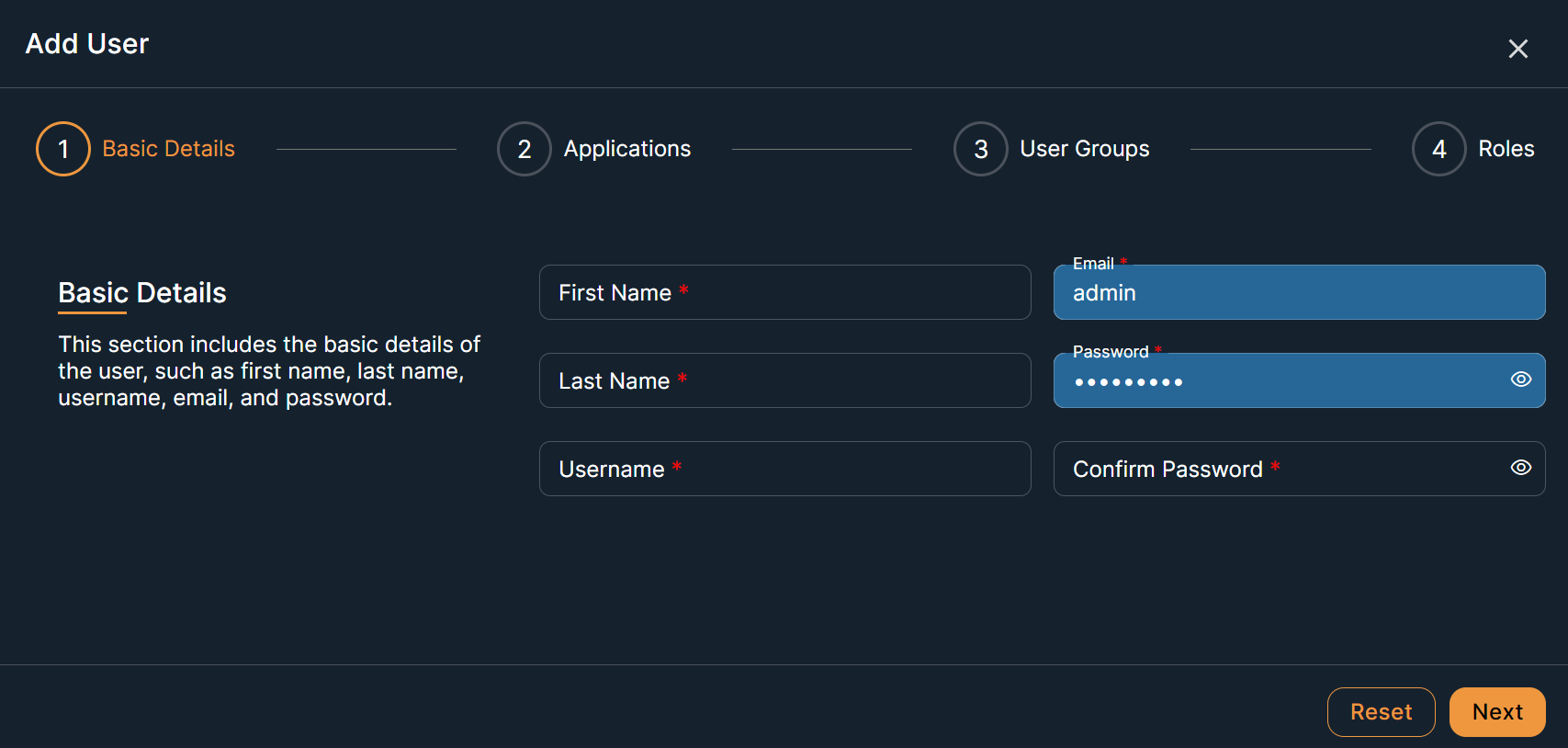
Task: Click the Password input field
Action: tap(1277, 381)
